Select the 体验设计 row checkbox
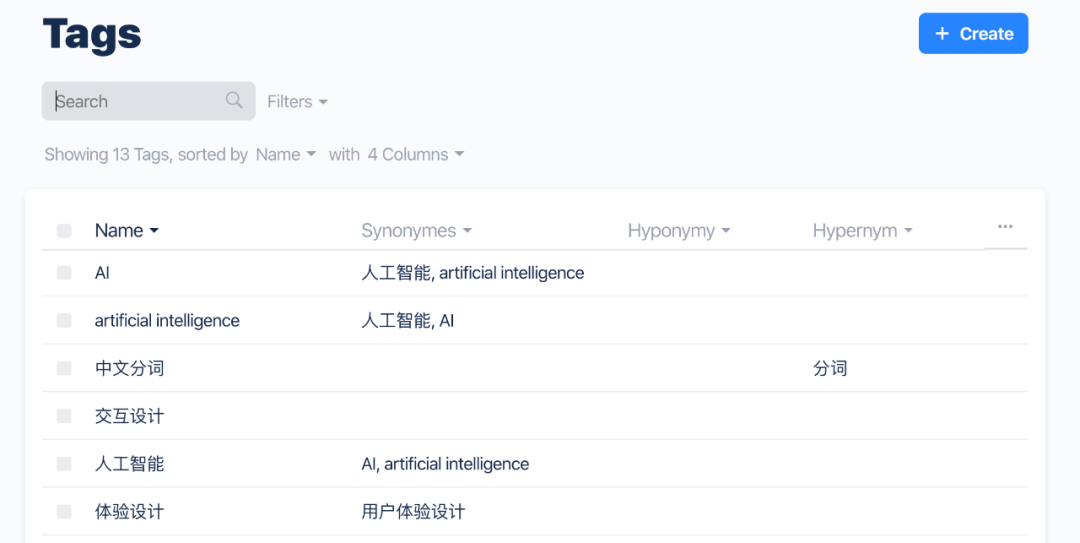This screenshot has width=1080, height=543. (x=64, y=512)
